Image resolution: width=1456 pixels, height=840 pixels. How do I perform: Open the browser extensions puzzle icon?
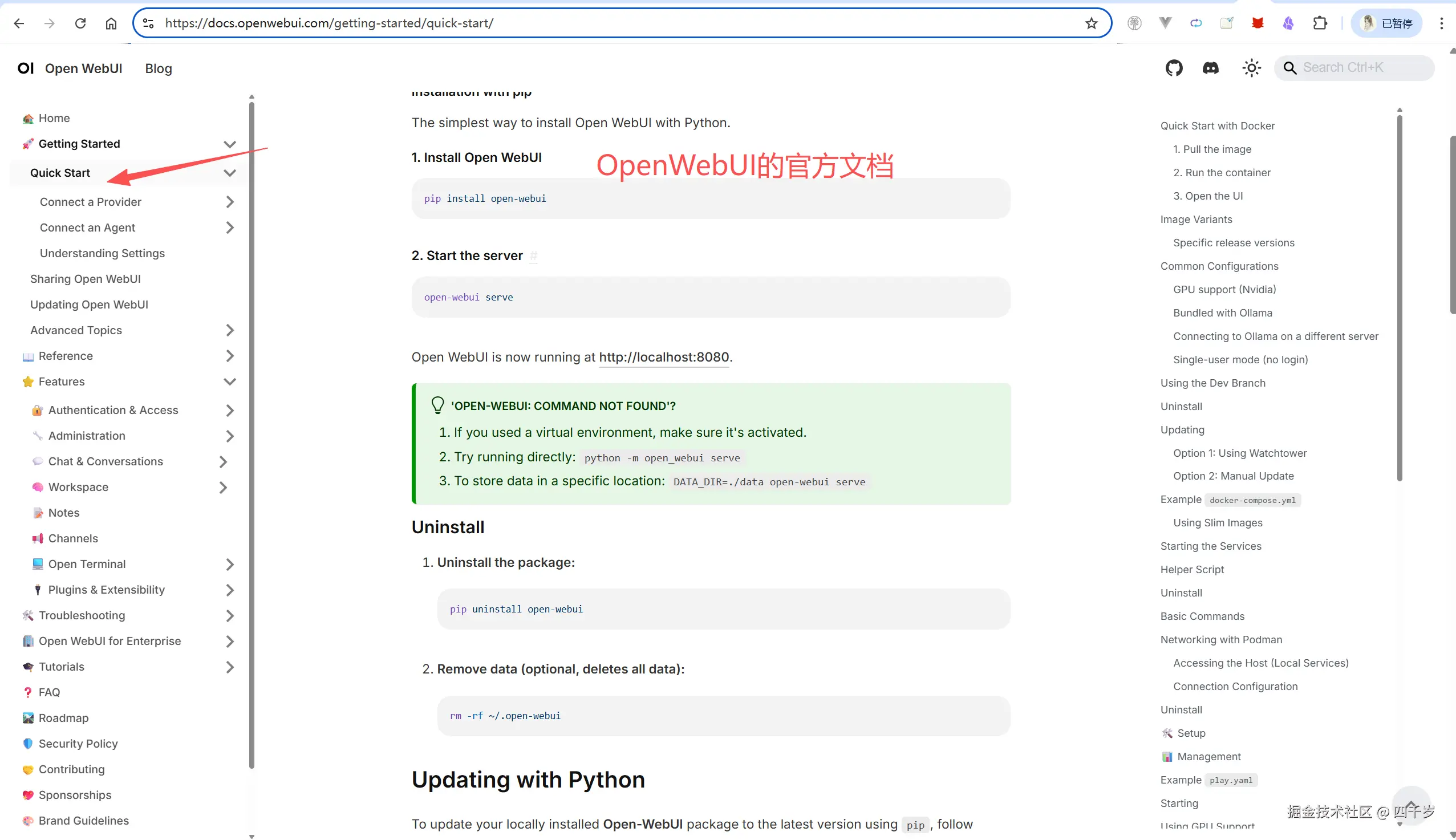coord(1320,23)
